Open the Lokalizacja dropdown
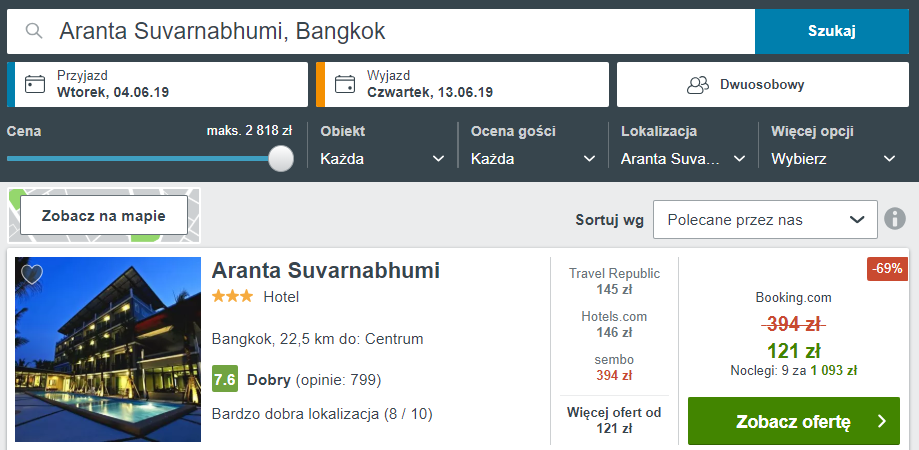The image size is (919, 450). click(683, 158)
